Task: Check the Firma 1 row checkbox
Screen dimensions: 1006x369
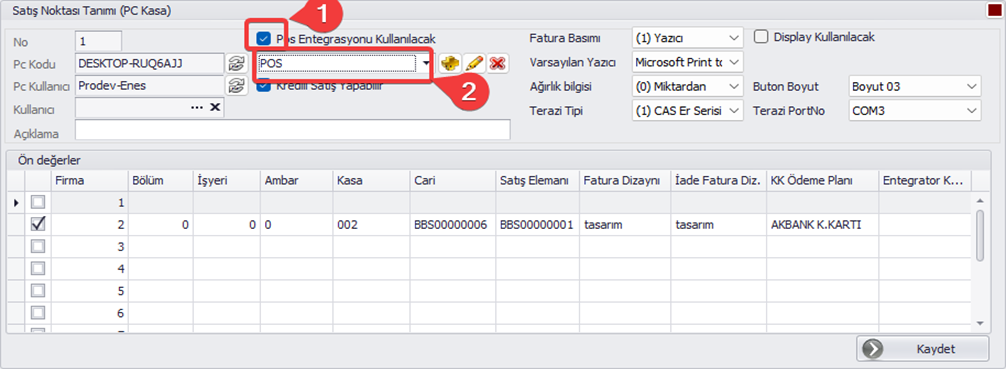Action: point(38,203)
